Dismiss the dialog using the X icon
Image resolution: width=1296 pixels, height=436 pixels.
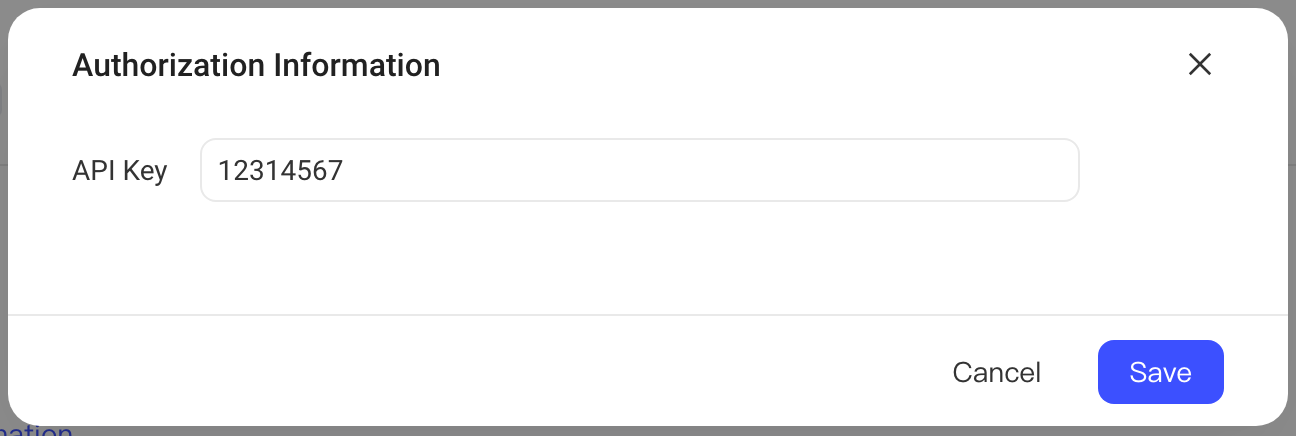[1199, 65]
